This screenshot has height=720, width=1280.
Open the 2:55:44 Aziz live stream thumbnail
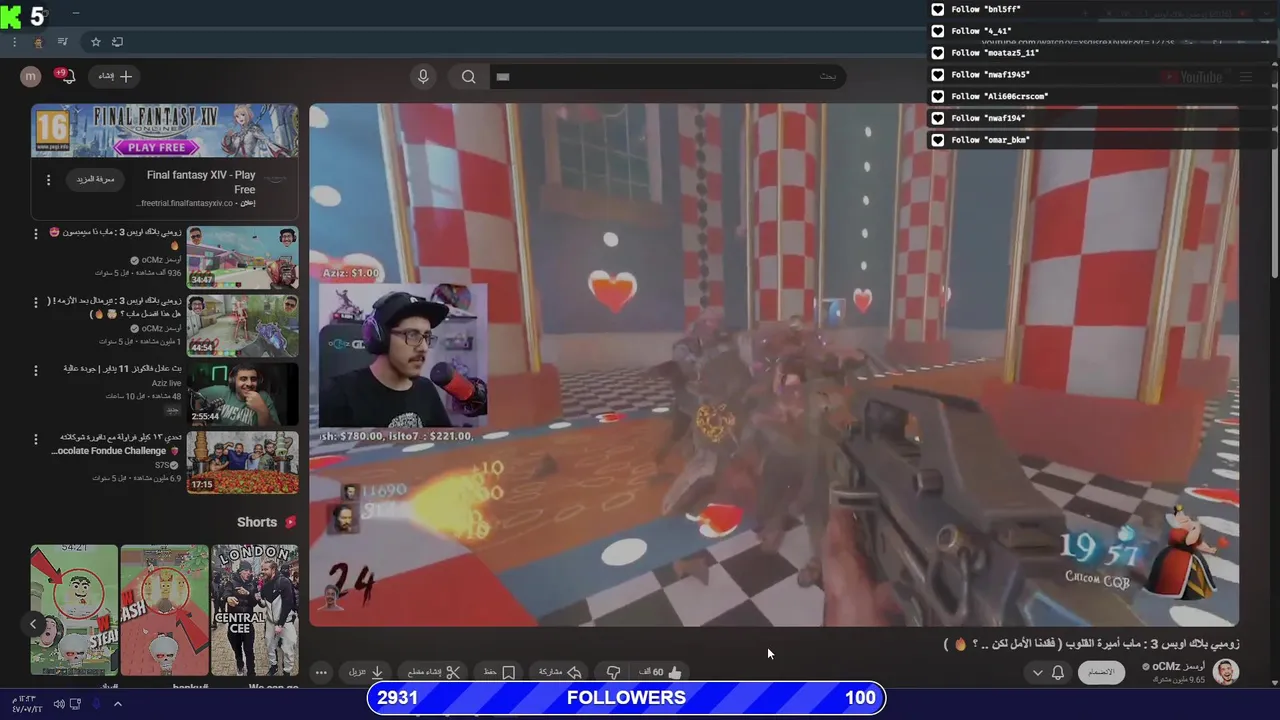click(x=243, y=394)
